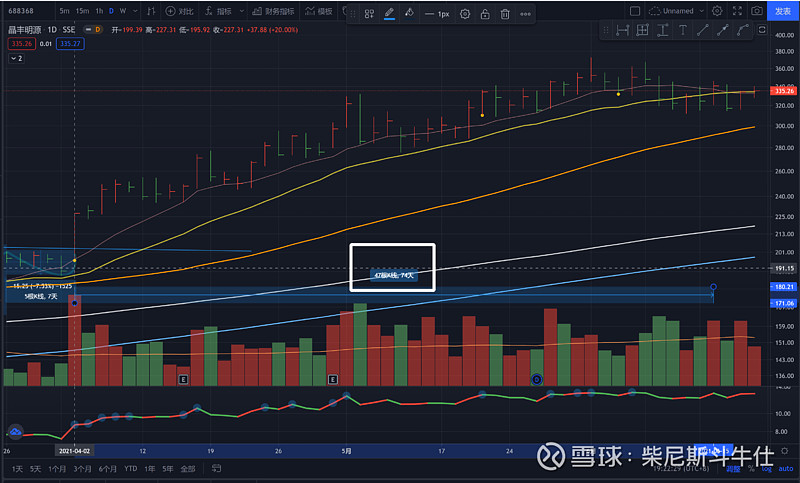800x483 pixels.
Task: Click the 335.26 price label on axis
Action: [784, 91]
